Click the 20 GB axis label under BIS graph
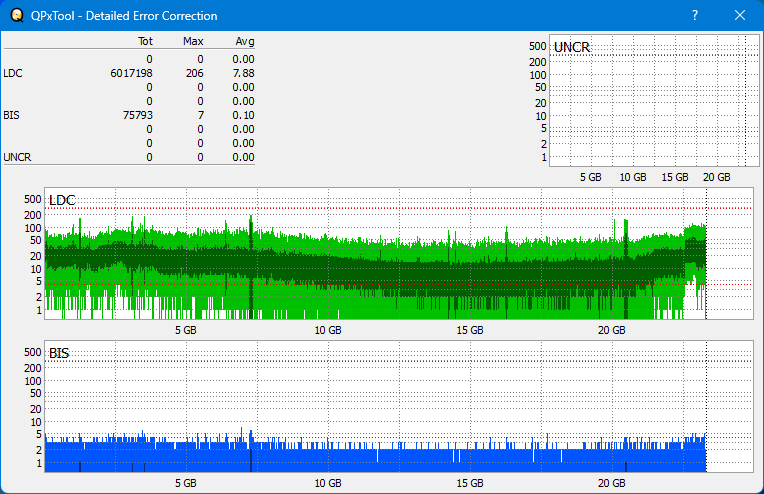Screen dimensions: 764x494 coord(611,483)
